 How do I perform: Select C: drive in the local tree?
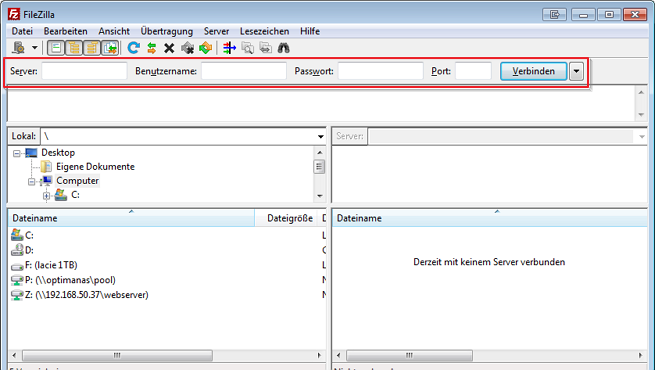[x=75, y=195]
